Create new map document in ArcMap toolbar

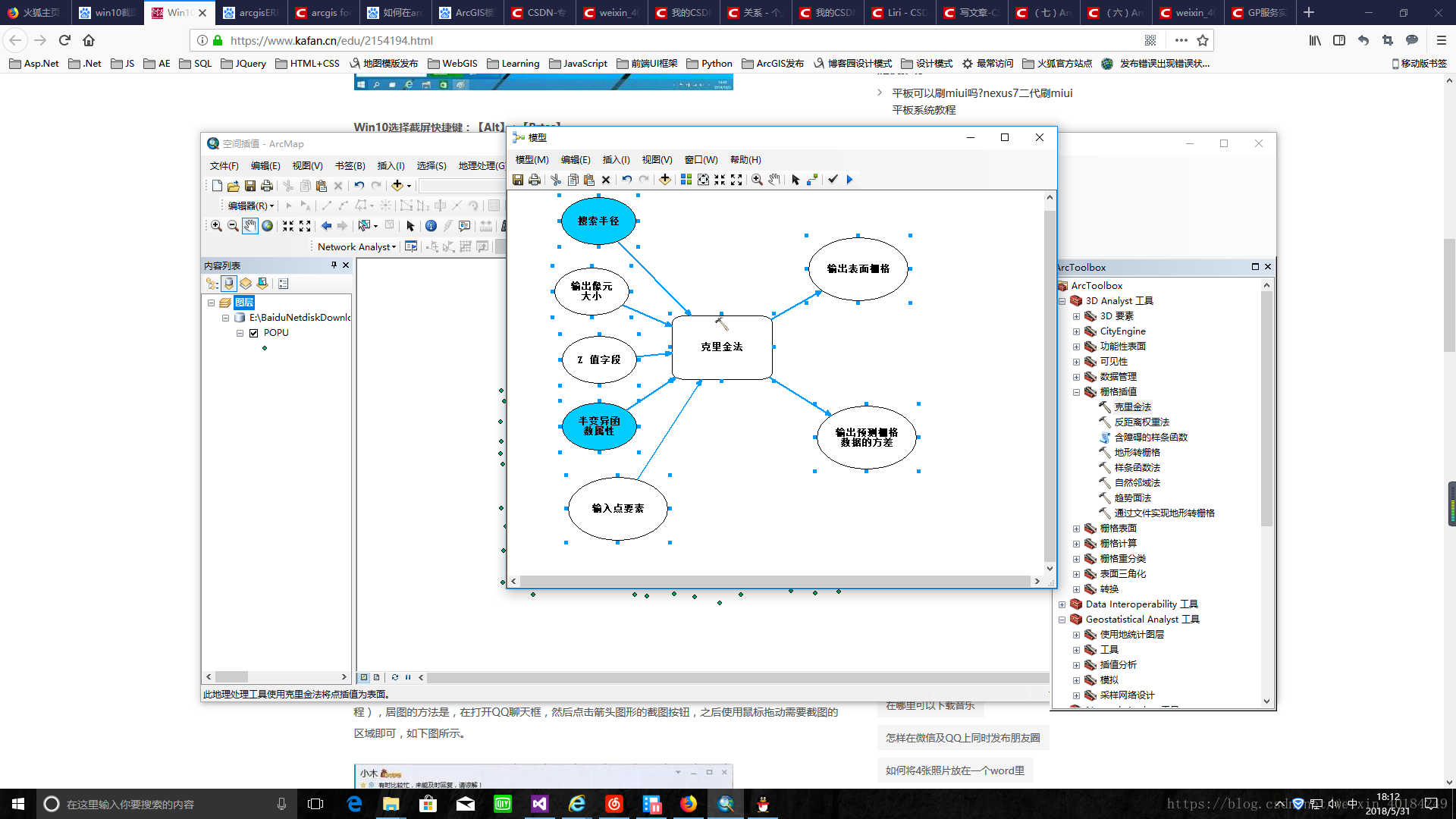217,186
